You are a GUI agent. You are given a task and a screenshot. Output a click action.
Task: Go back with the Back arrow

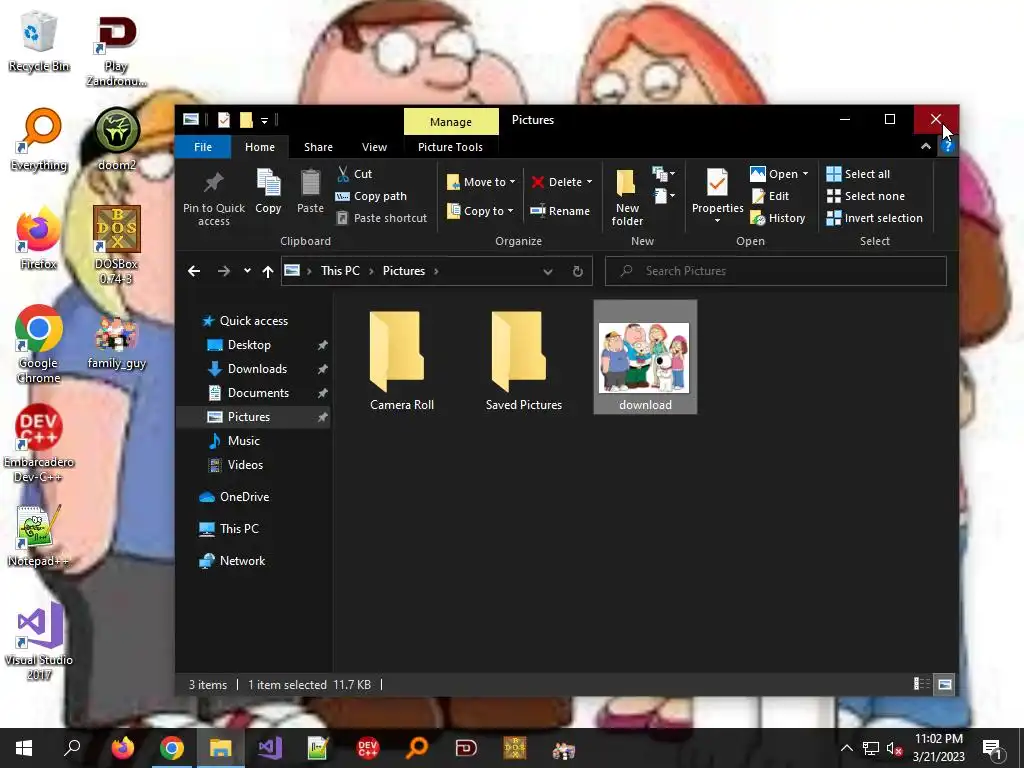194,271
